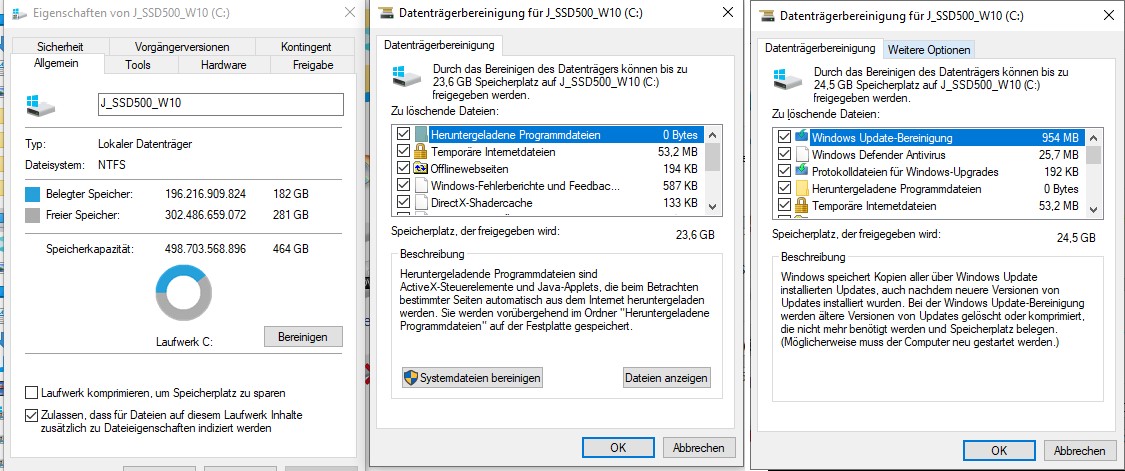Close the right Datenträgerbereinigung window

coord(1108,14)
